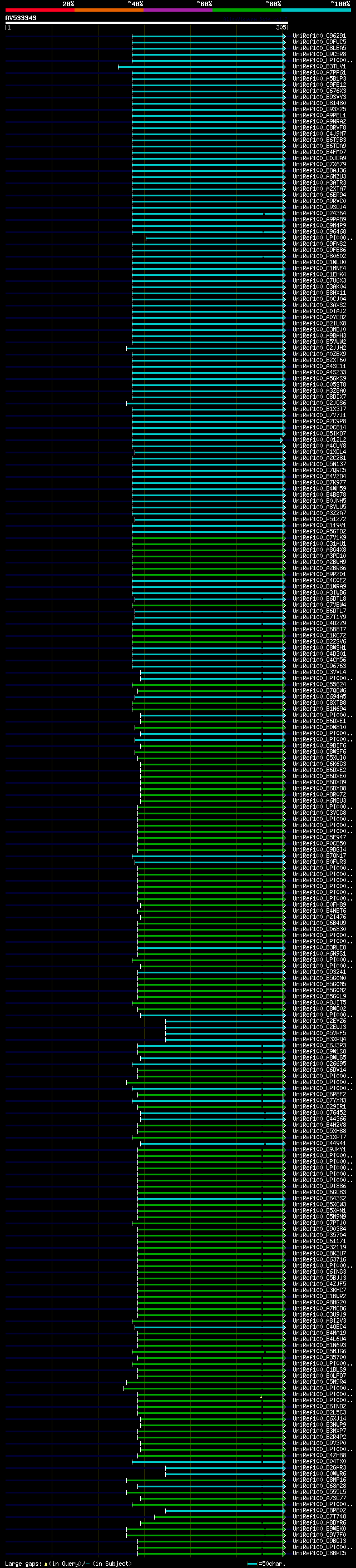Click the UniRef100_C4QEC4 label
This screenshot has height=1568, width=356.
319,1327
